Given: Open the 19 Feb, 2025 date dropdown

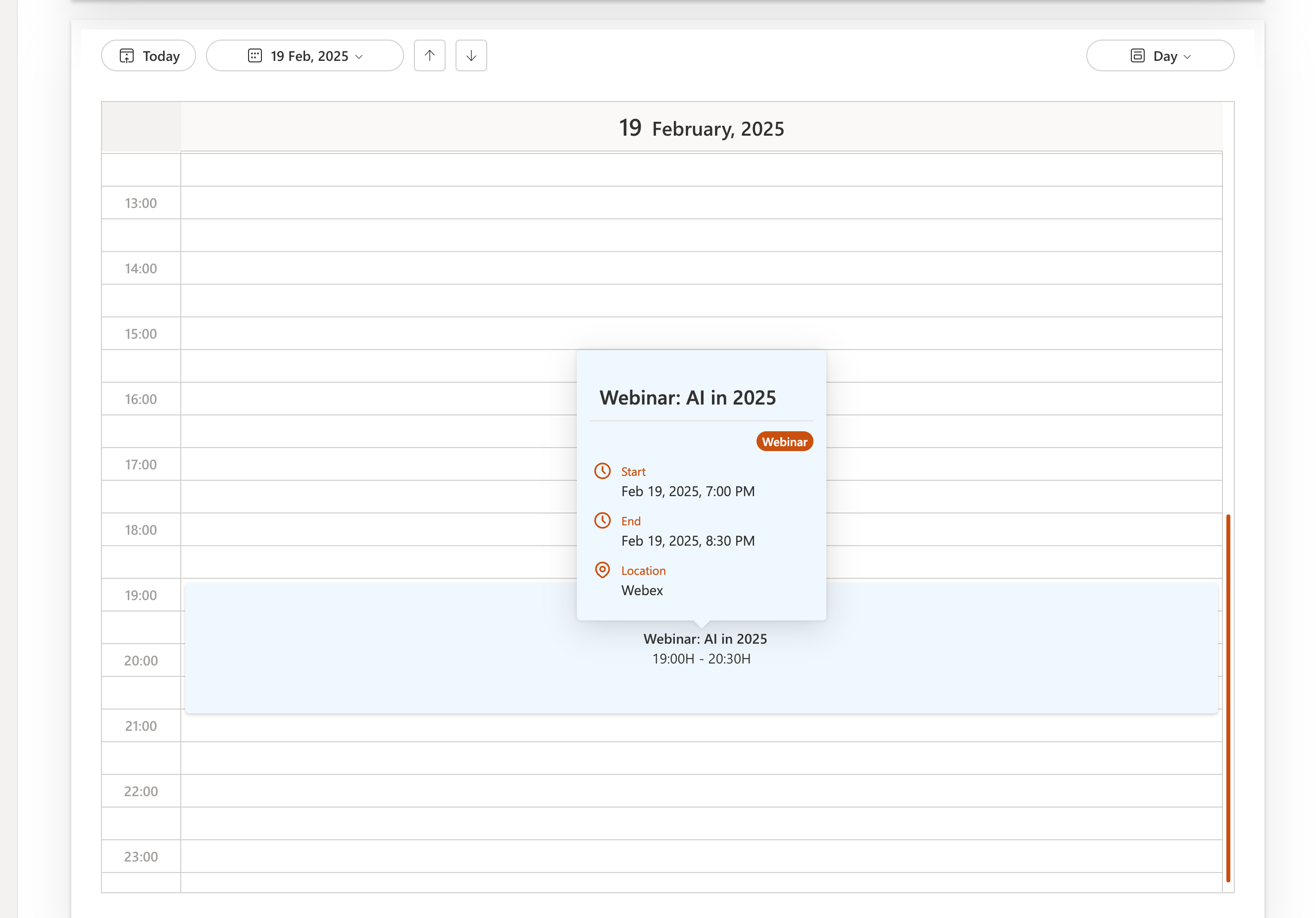Looking at the screenshot, I should [304, 55].
